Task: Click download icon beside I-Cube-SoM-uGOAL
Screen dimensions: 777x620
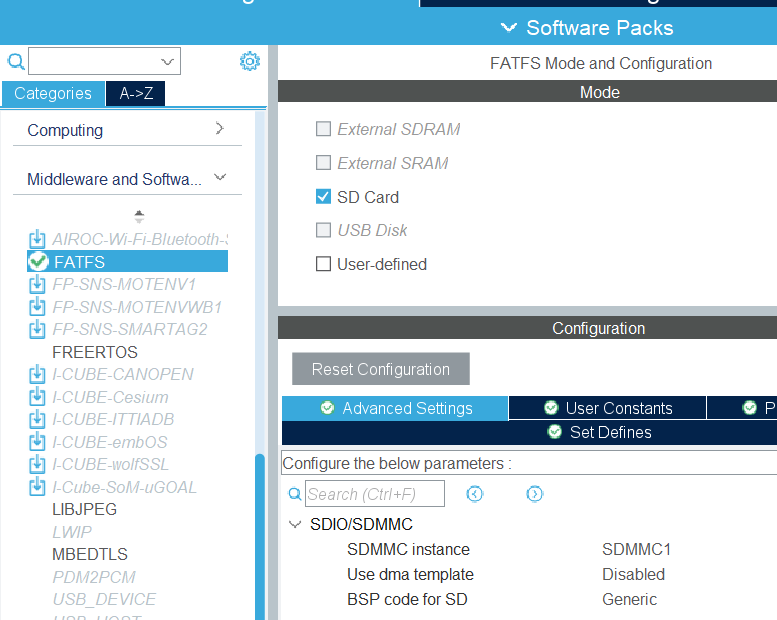Action: pos(37,487)
